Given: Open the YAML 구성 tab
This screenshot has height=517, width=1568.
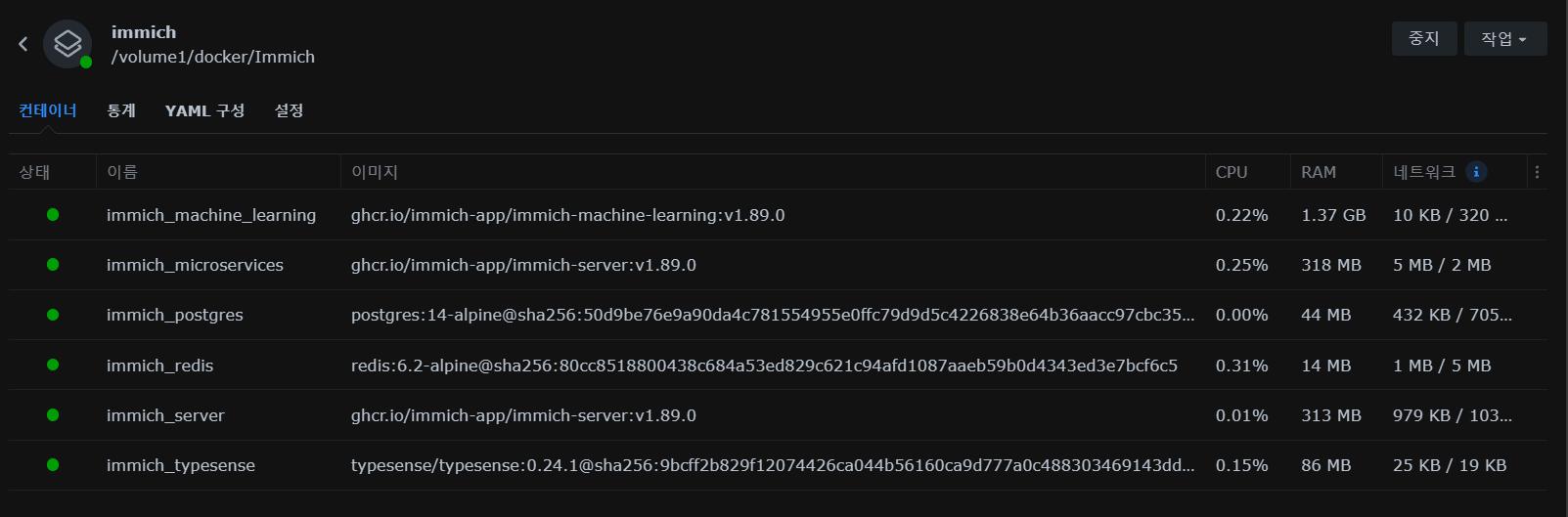Looking at the screenshot, I should (204, 110).
